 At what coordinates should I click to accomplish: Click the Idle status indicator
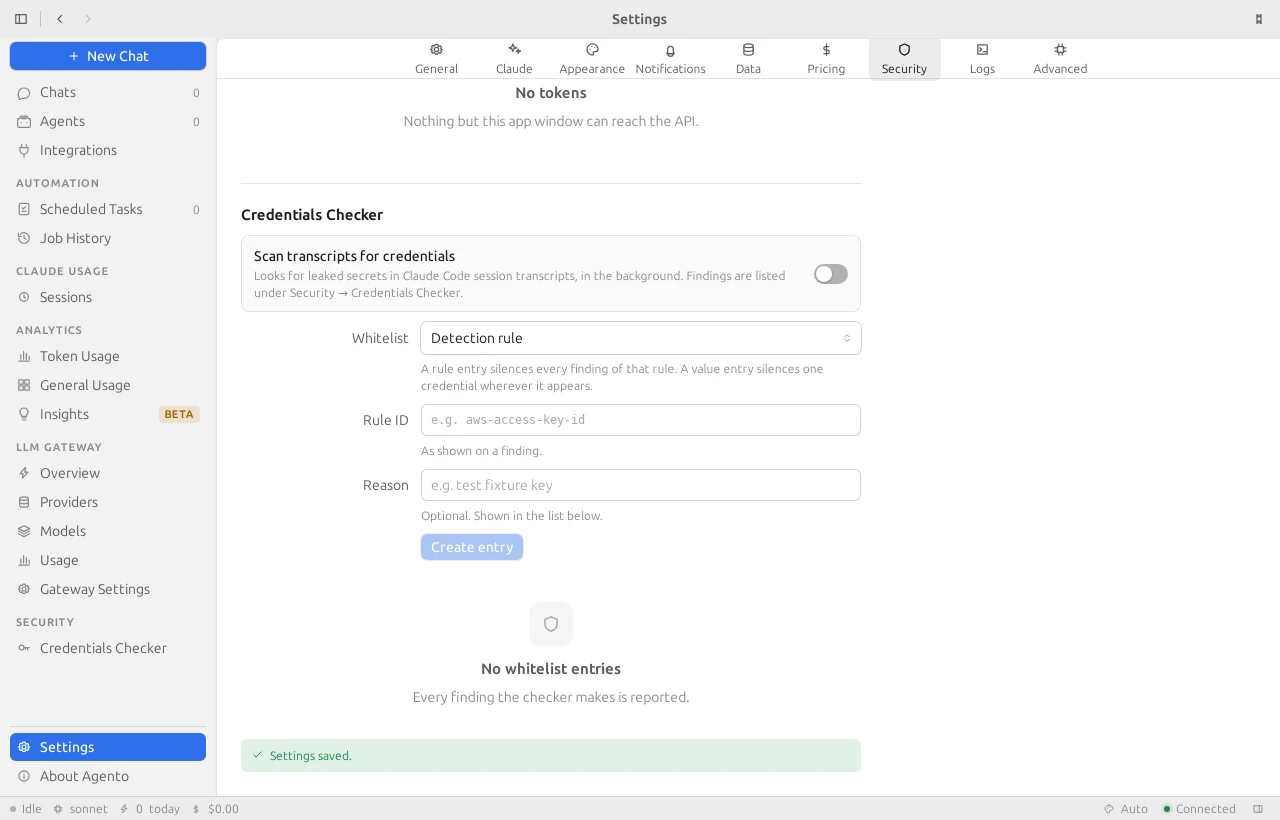(26, 809)
